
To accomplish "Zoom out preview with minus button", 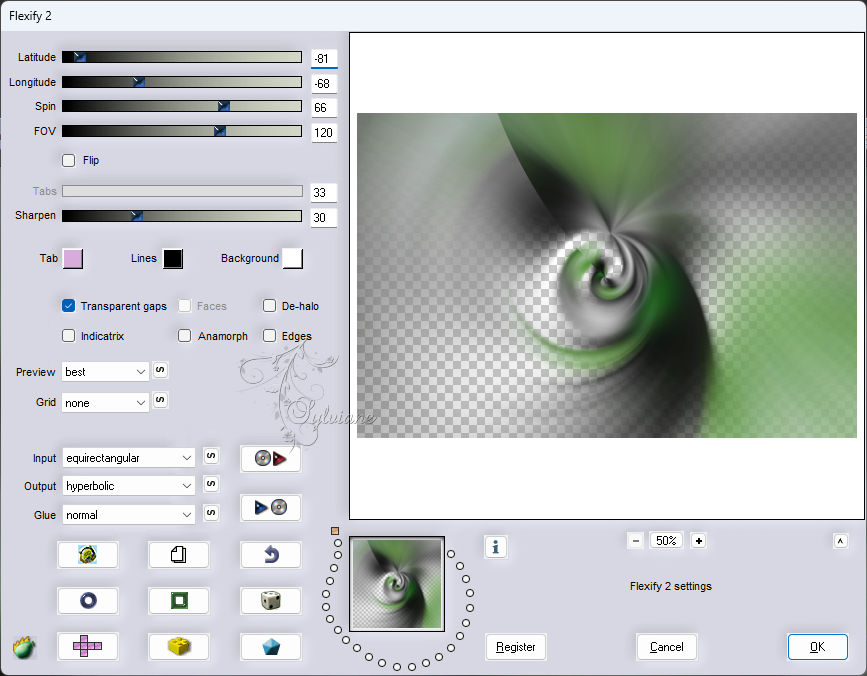I will 636,541.
